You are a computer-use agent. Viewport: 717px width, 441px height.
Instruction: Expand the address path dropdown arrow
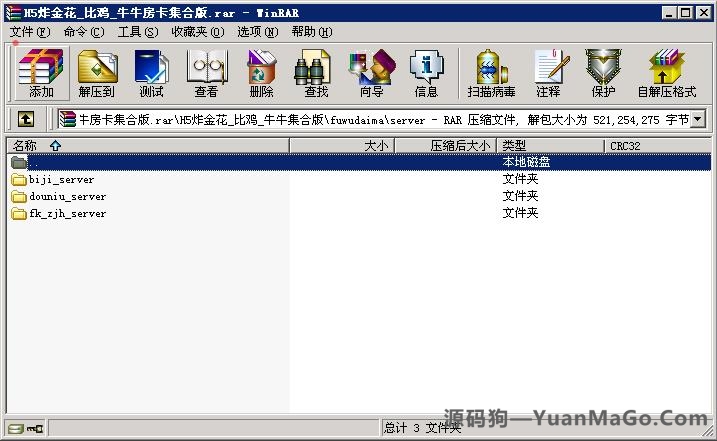[x=697, y=120]
